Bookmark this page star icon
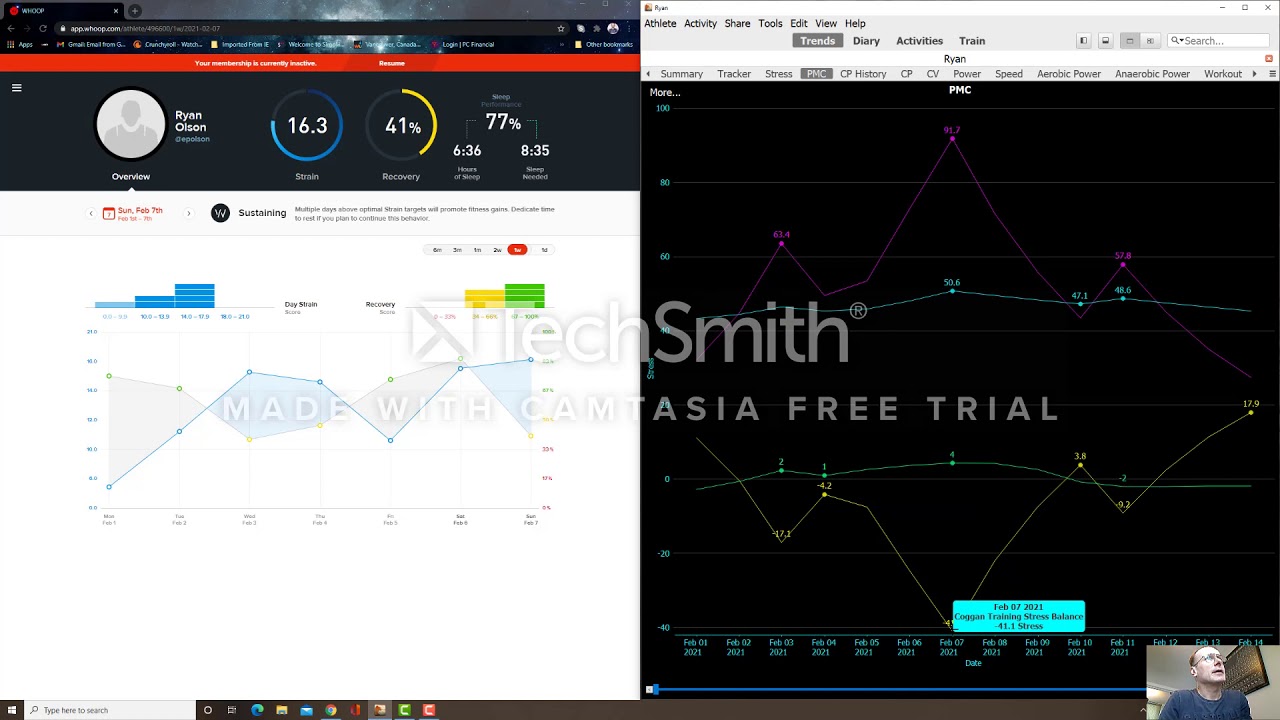 [x=561, y=29]
